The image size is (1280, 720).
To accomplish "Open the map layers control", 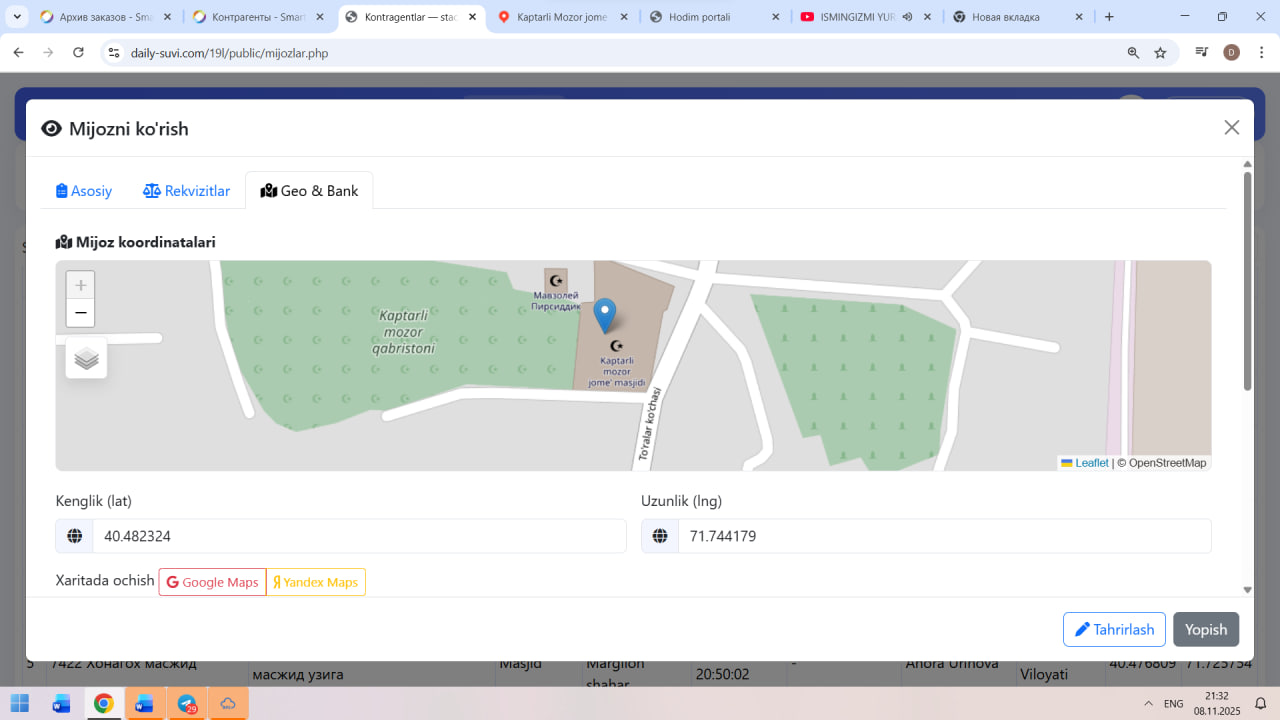I will click(x=87, y=358).
